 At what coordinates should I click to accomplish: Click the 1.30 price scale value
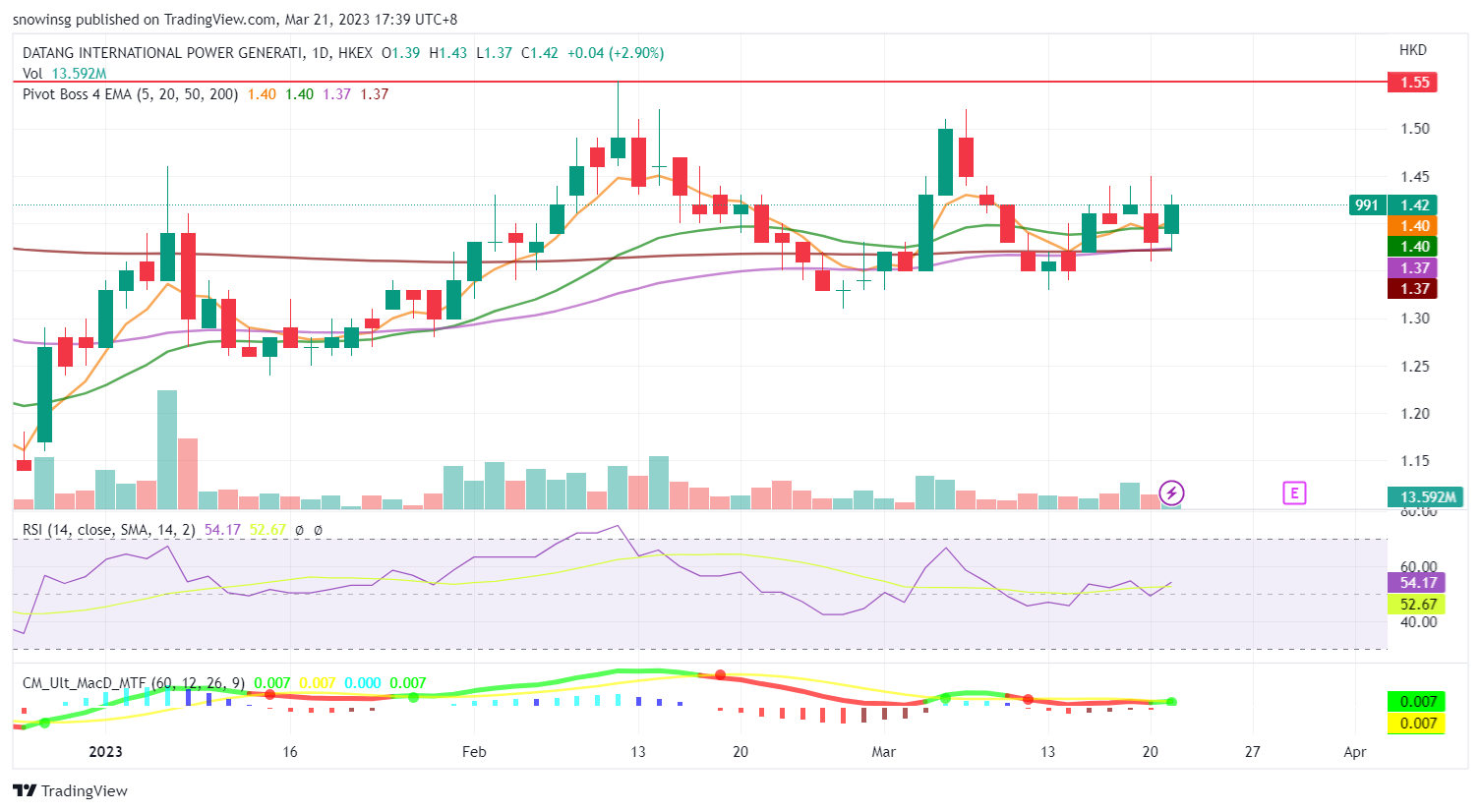tap(1415, 319)
